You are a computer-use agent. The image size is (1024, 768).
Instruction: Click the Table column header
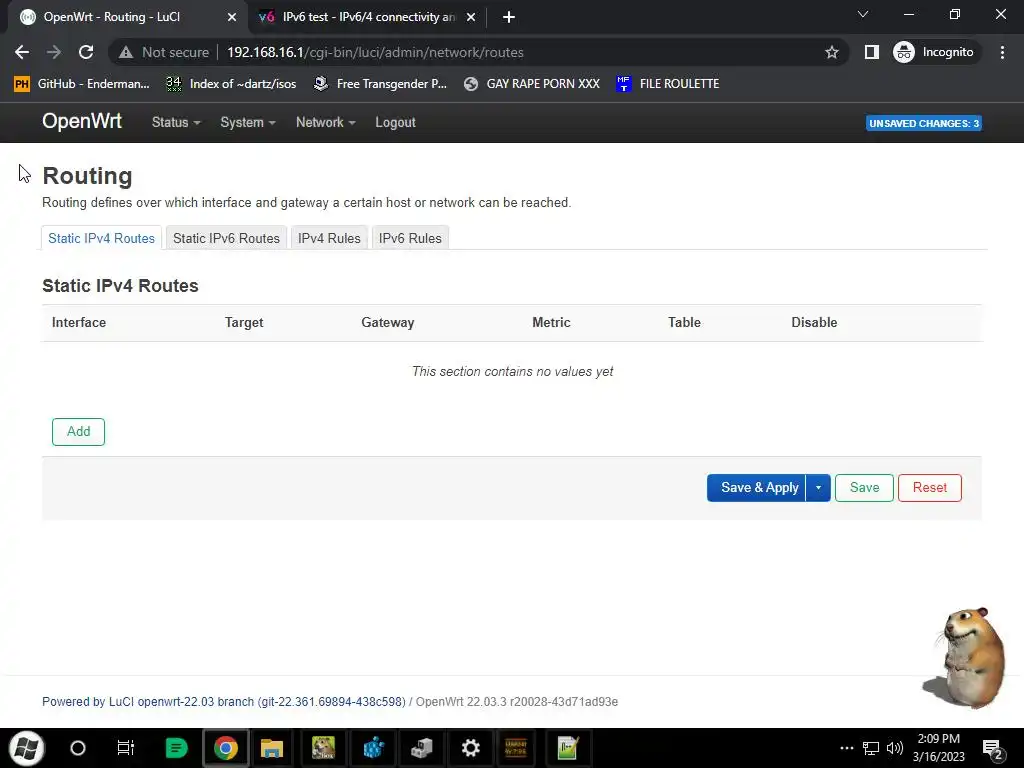[x=684, y=323]
